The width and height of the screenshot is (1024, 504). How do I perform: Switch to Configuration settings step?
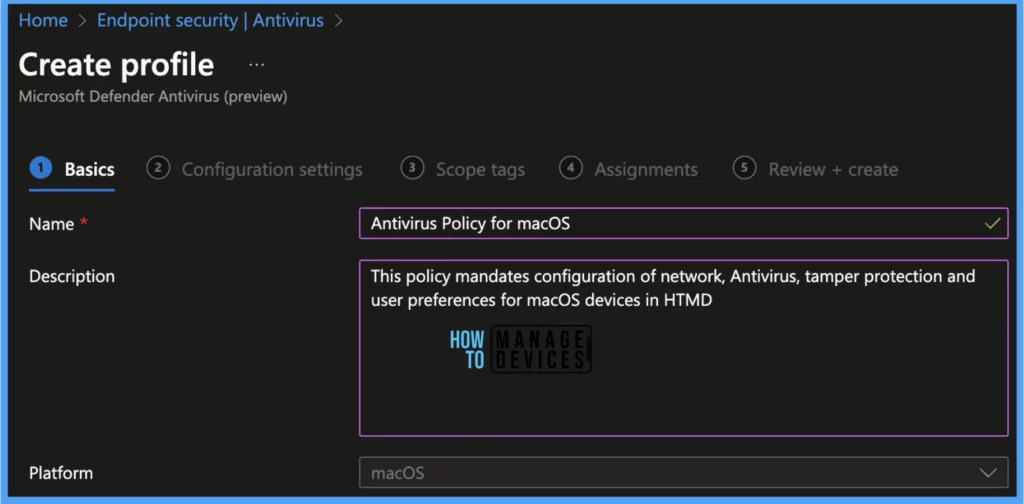(x=255, y=169)
